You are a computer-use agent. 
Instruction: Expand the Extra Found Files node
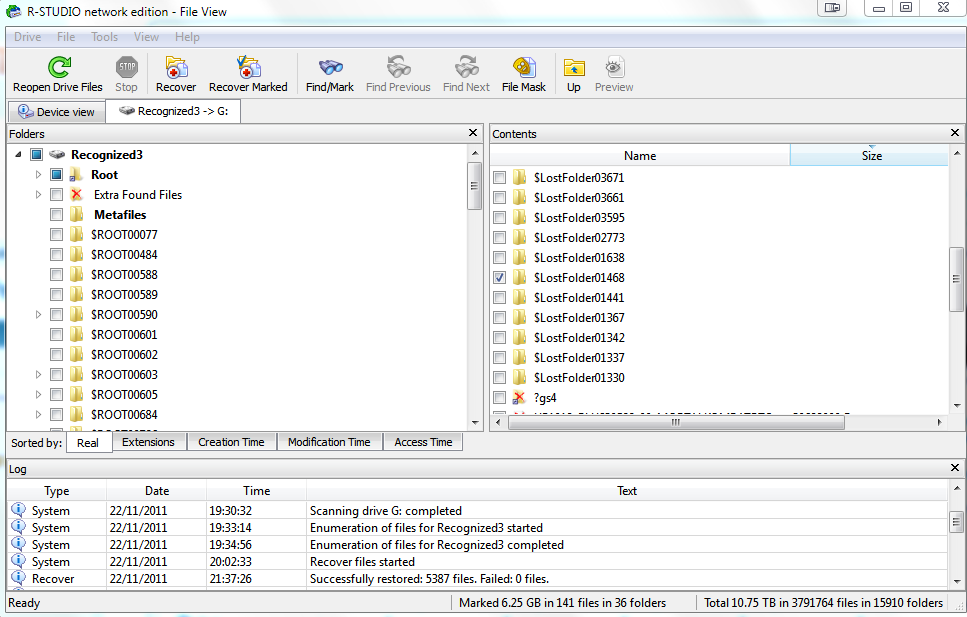pos(38,194)
